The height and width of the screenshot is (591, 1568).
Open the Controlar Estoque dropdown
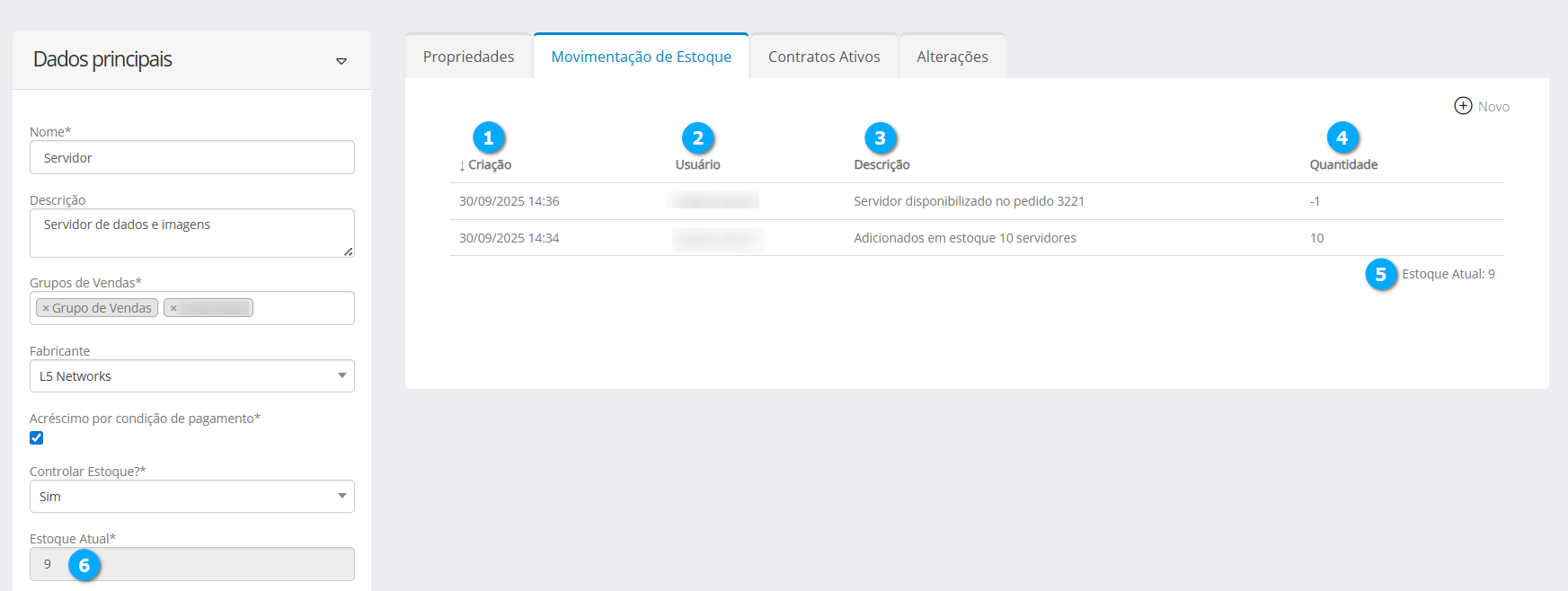click(191, 497)
